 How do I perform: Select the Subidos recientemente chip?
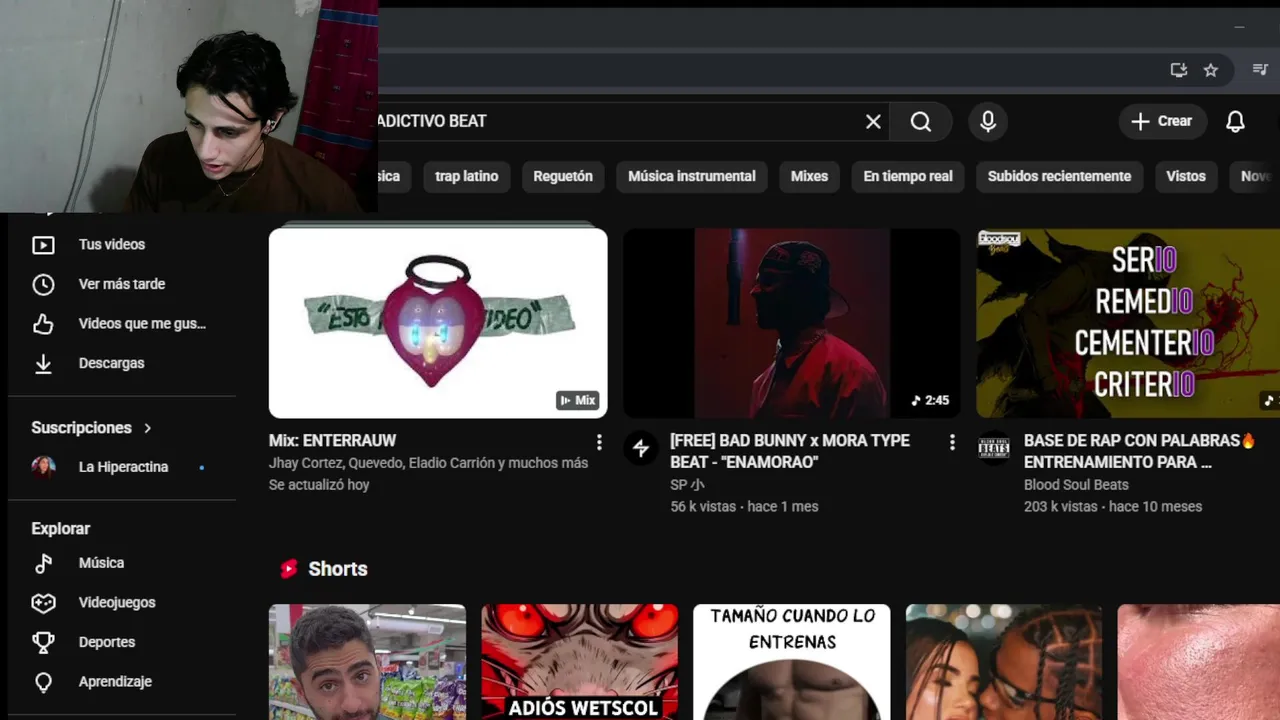pyautogui.click(x=1059, y=176)
